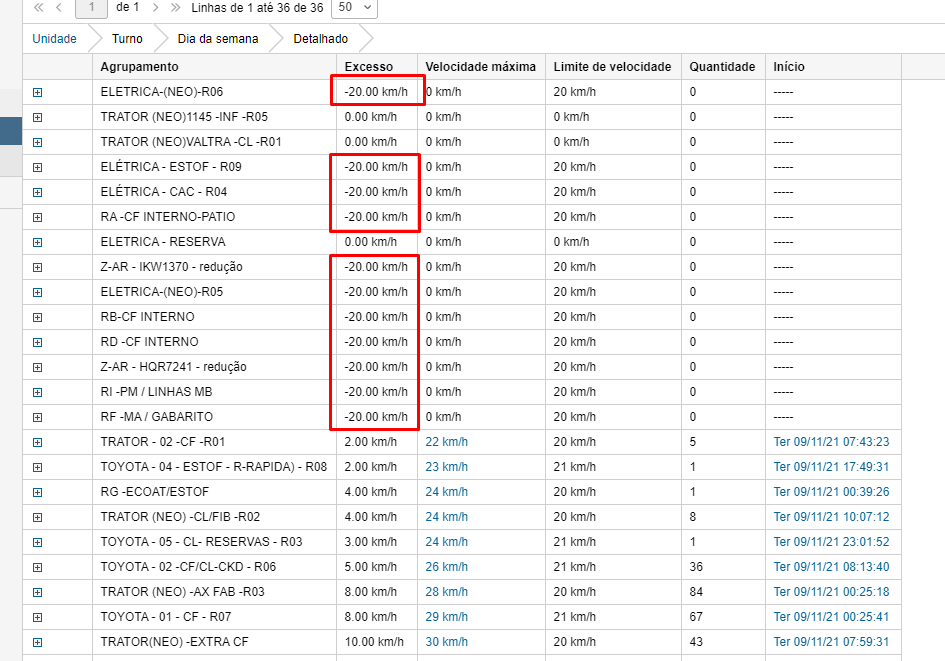Expand row for TRATOR(NEO) -EXTRA CF
This screenshot has width=945, height=661.
click(x=37, y=642)
